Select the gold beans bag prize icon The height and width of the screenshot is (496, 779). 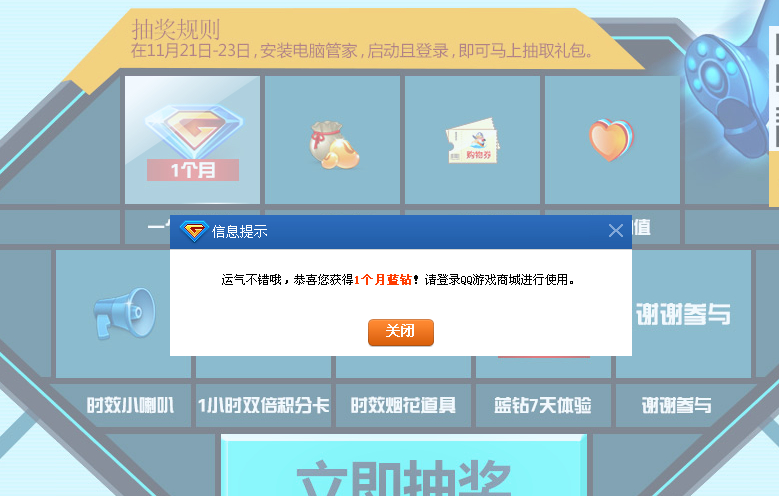click(x=333, y=145)
